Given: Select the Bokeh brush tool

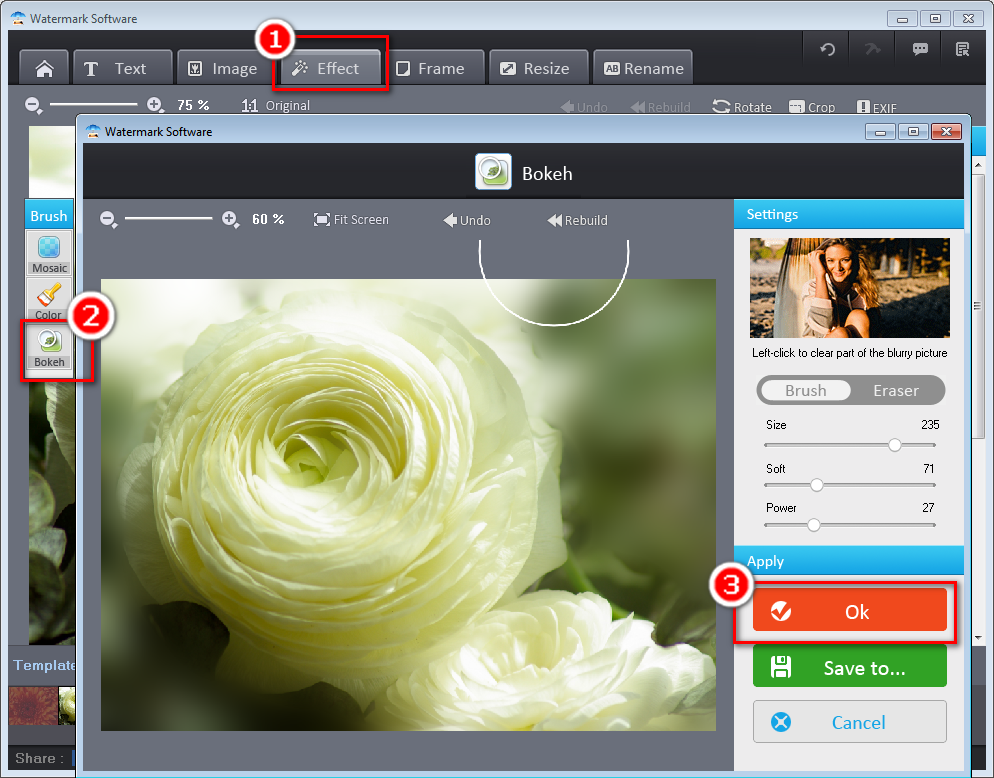Looking at the screenshot, I should (49, 347).
